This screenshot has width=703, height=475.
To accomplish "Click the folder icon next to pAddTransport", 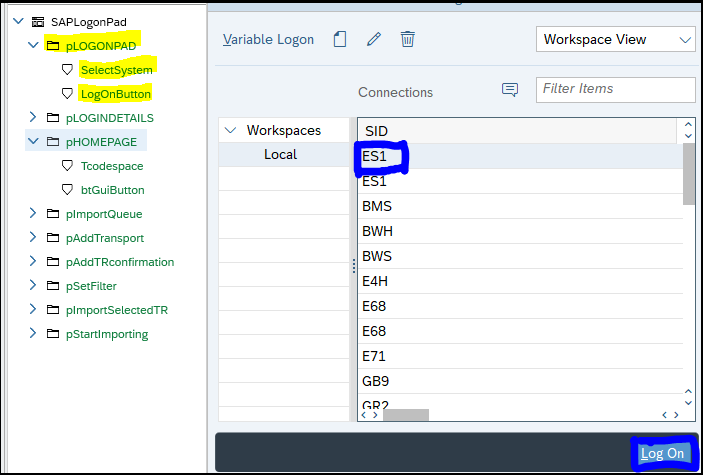I will tap(53, 238).
